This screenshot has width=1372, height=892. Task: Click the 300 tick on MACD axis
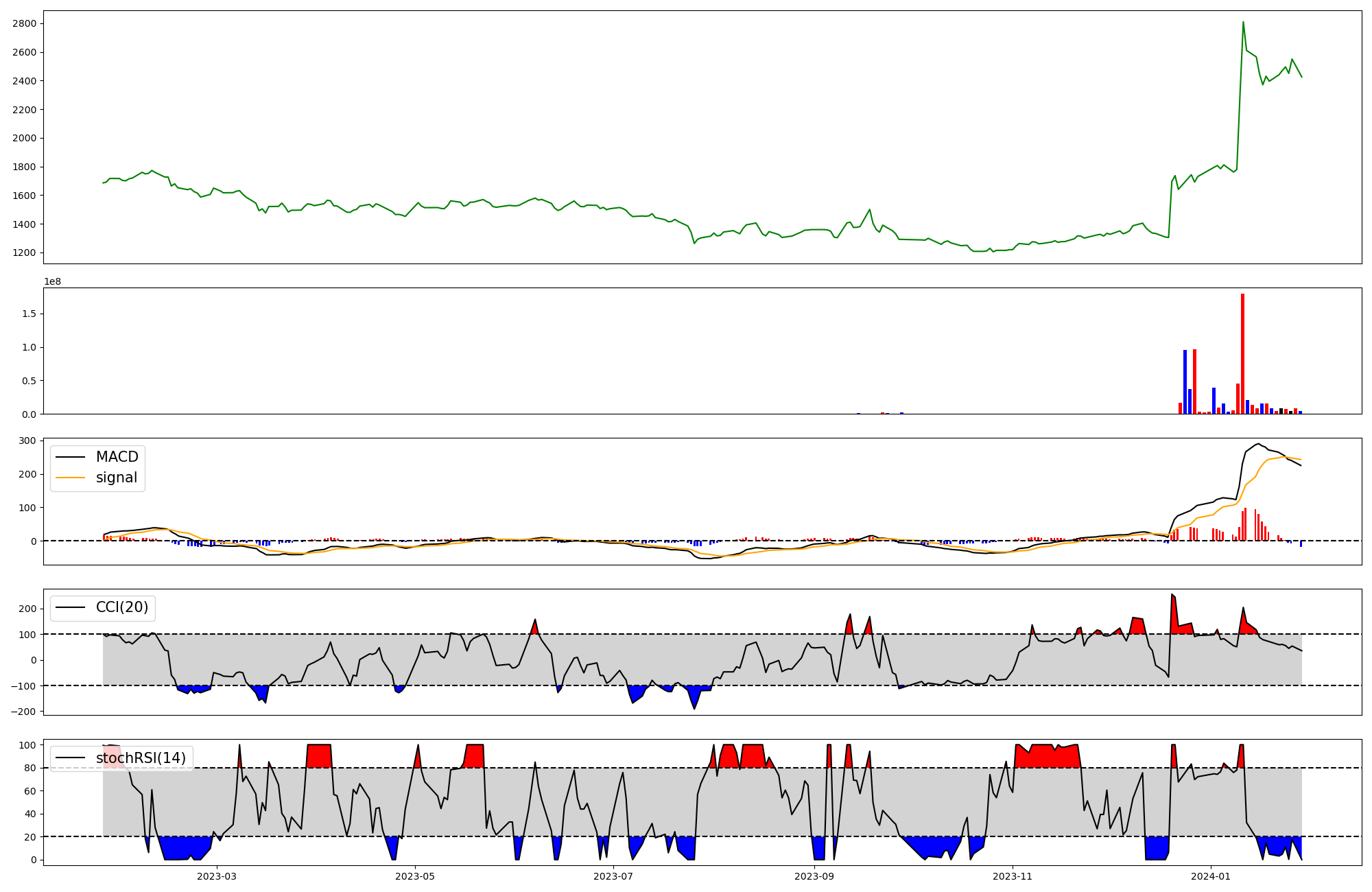click(28, 441)
